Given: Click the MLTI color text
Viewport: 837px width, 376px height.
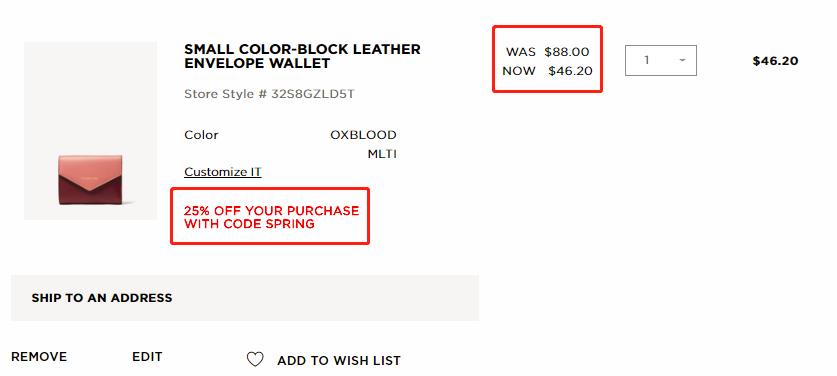Looking at the screenshot, I should coord(382,154).
